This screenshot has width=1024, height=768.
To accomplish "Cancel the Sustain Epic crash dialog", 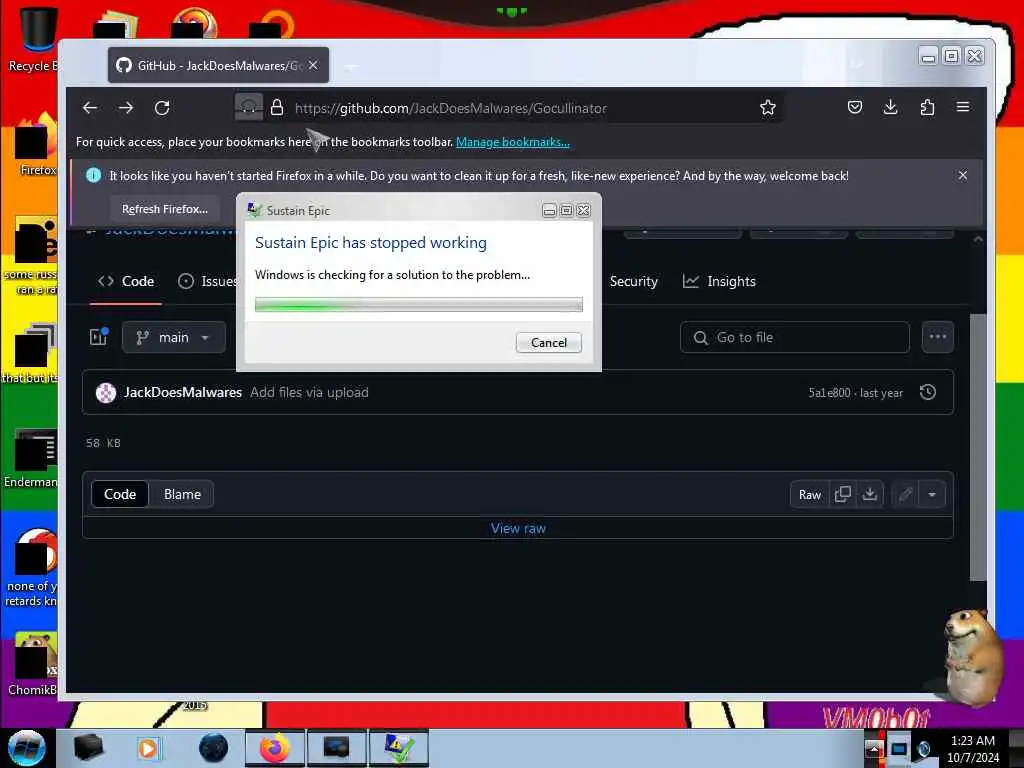I will [549, 342].
